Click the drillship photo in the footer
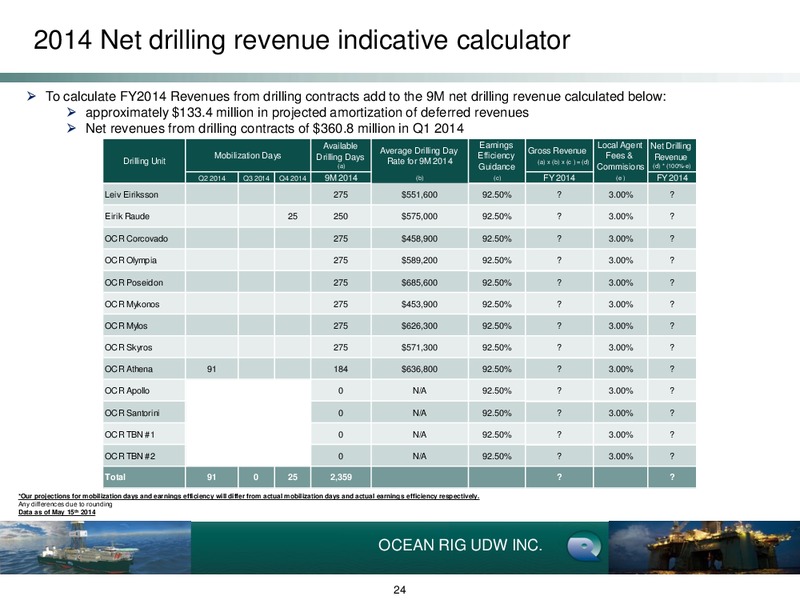The image size is (800, 600). [x=95, y=547]
